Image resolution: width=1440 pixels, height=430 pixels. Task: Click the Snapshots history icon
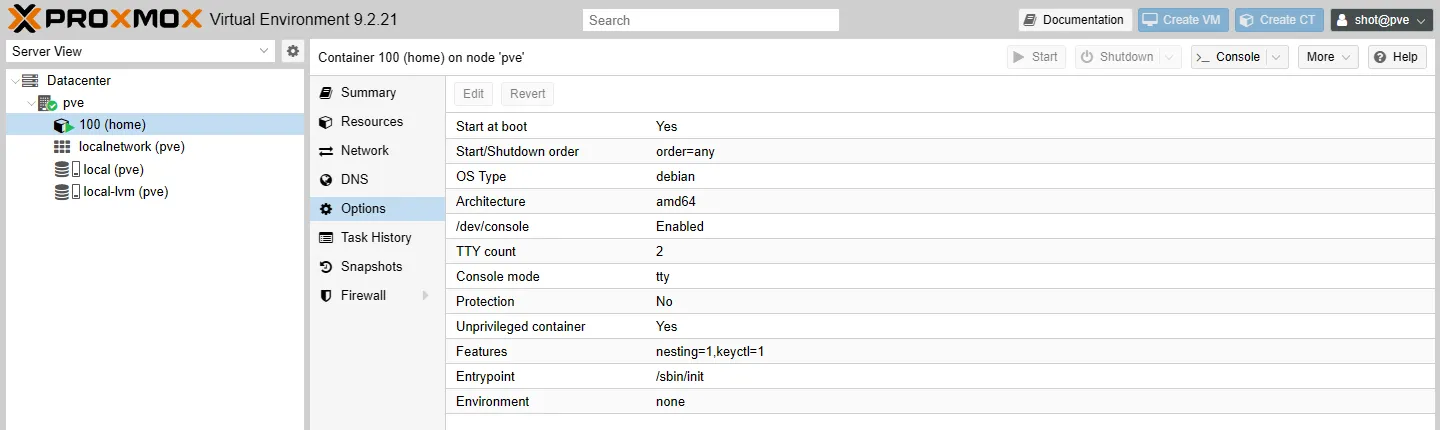pyautogui.click(x=325, y=267)
